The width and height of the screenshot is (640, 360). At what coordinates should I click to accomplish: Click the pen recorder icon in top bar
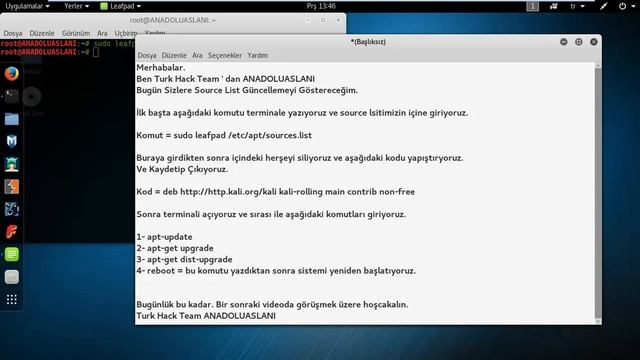(603, 6)
